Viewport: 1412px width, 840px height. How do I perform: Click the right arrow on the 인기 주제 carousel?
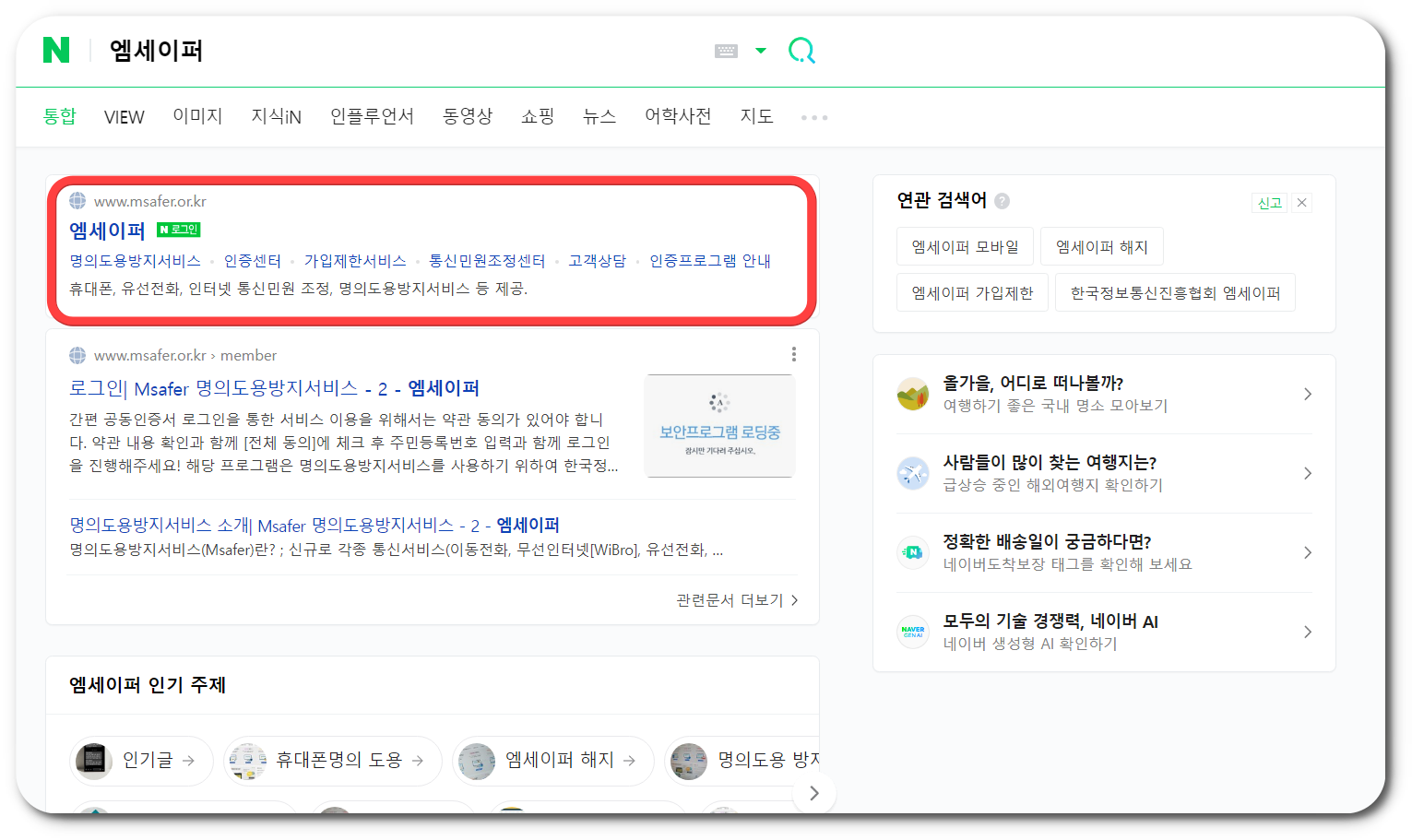click(813, 793)
